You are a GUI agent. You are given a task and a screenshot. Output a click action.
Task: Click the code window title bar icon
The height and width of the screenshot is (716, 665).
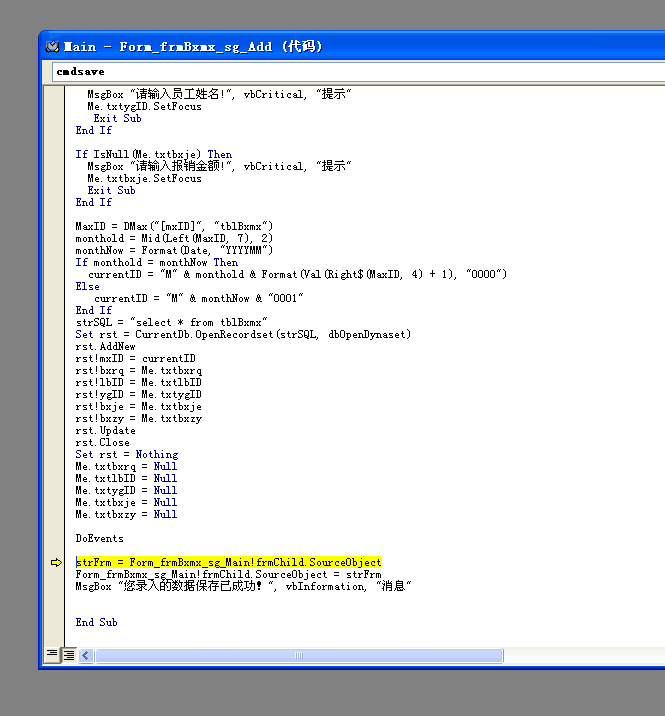point(53,47)
